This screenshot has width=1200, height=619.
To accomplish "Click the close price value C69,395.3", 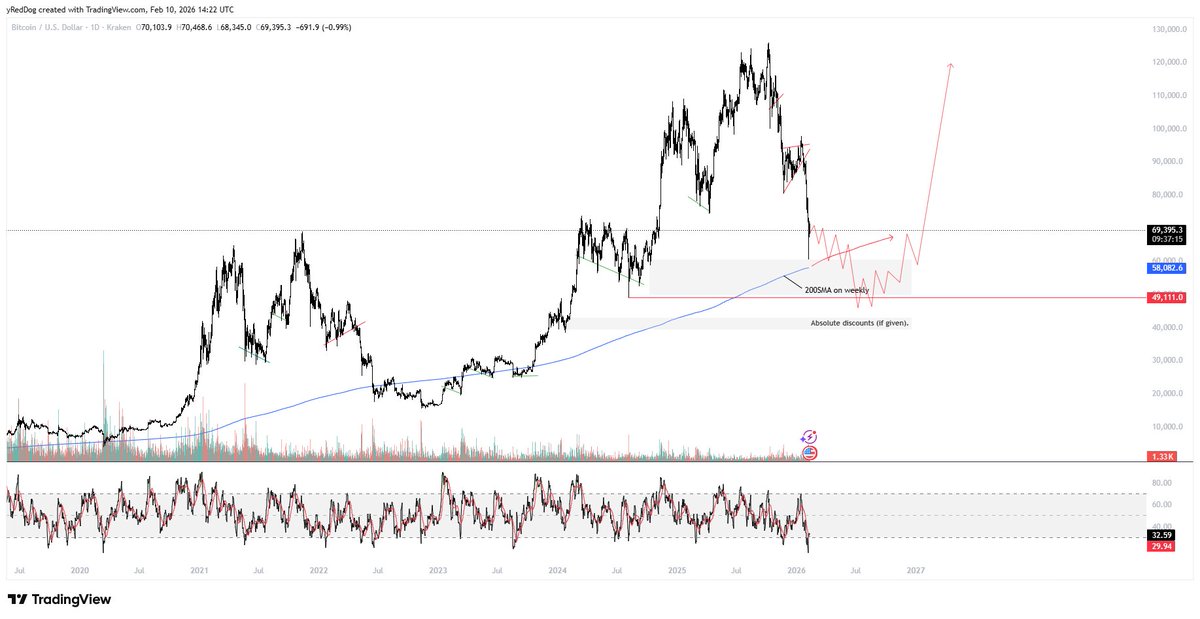I will (x=275, y=28).
